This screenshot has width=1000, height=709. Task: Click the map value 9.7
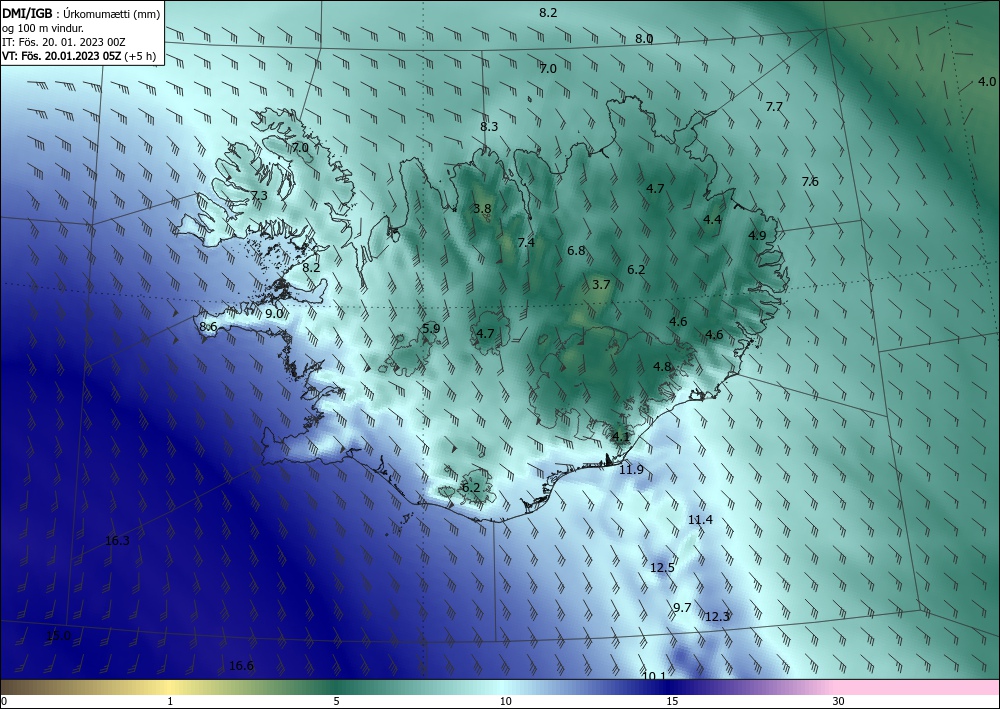682,608
